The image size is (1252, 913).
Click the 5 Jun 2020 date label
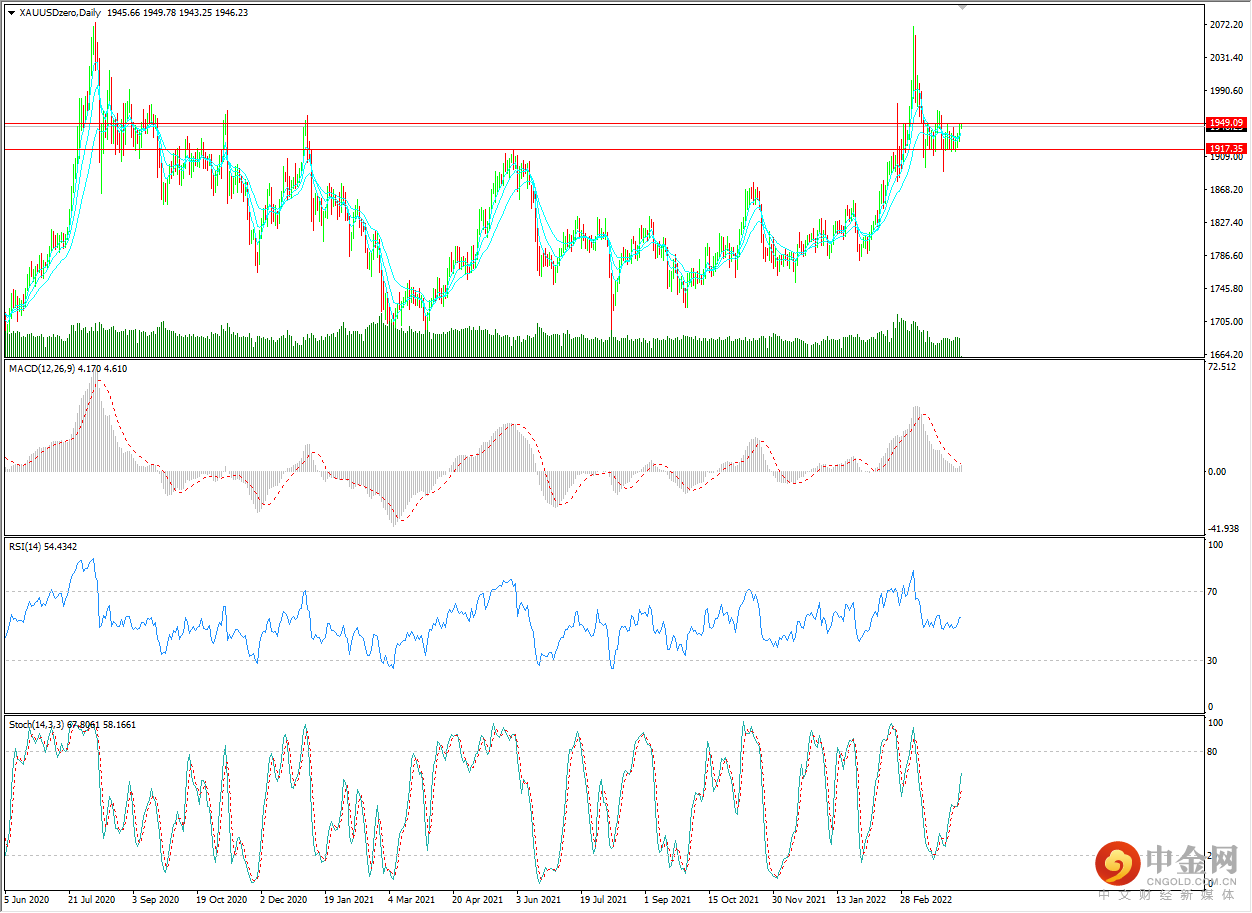click(x=26, y=900)
